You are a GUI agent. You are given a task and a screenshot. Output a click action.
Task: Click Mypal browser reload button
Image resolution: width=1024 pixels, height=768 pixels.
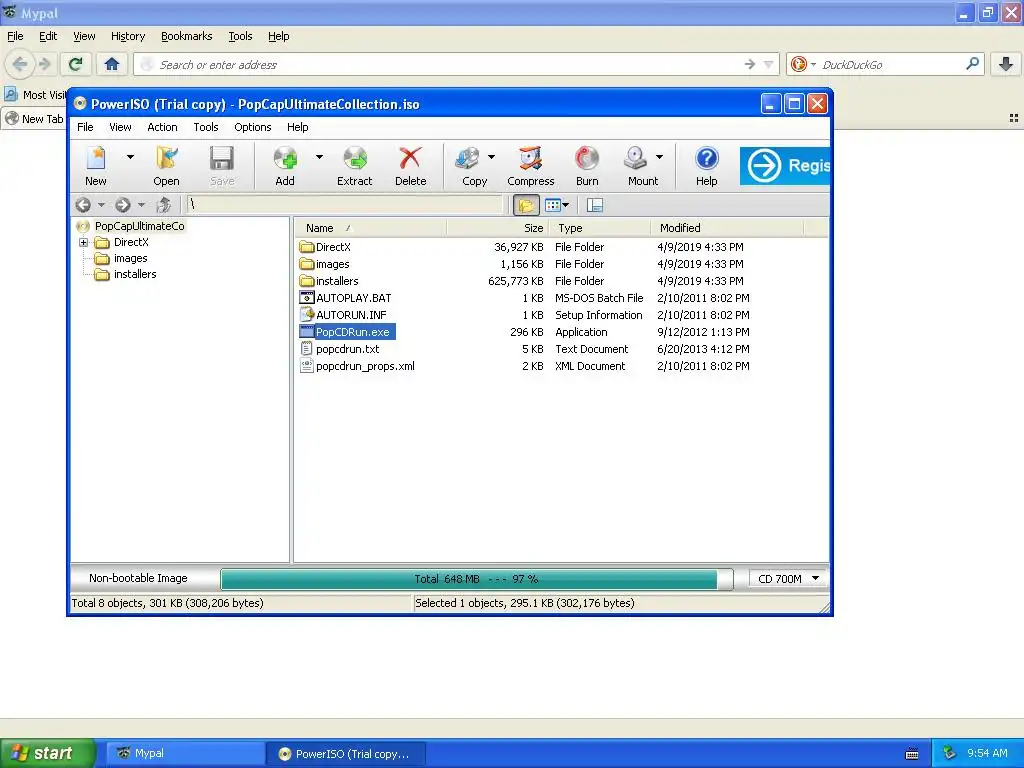(x=76, y=64)
